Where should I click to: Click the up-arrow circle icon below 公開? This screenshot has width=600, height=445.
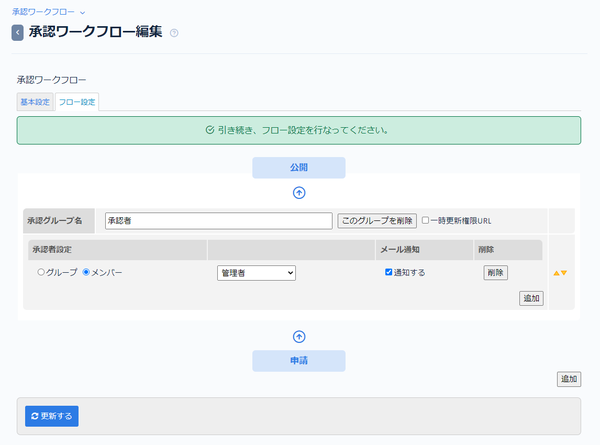(299, 193)
